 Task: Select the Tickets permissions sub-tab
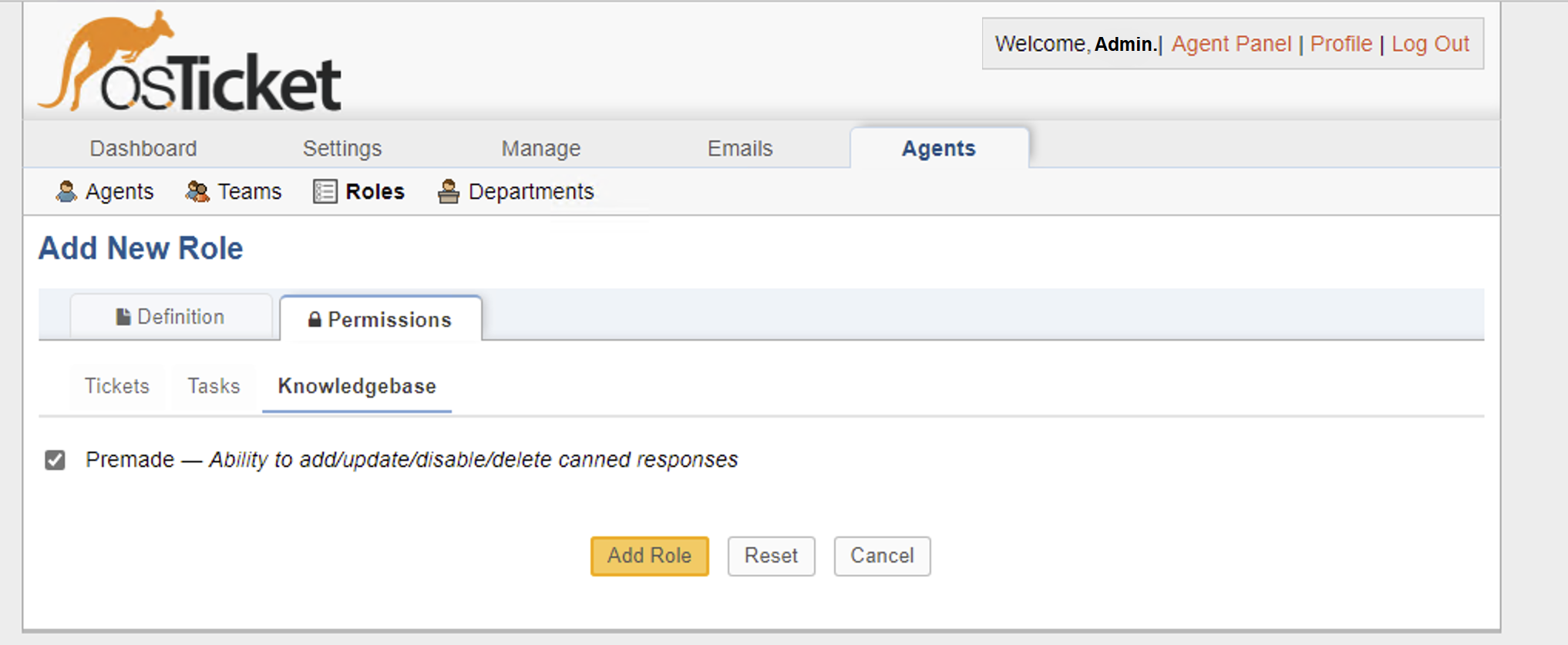click(117, 386)
